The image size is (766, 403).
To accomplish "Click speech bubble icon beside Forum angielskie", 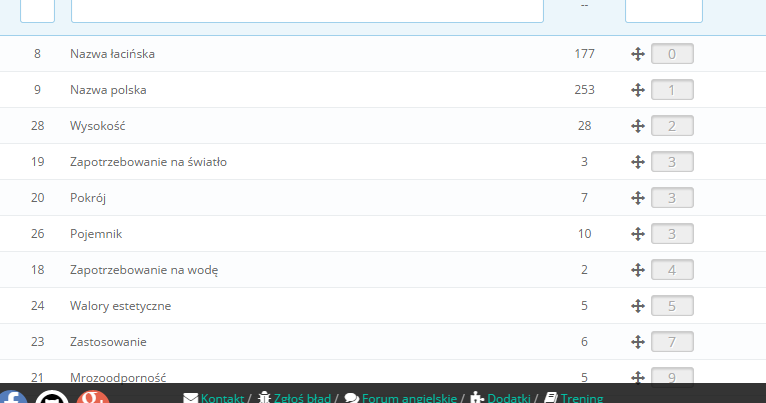I will coord(352,398).
